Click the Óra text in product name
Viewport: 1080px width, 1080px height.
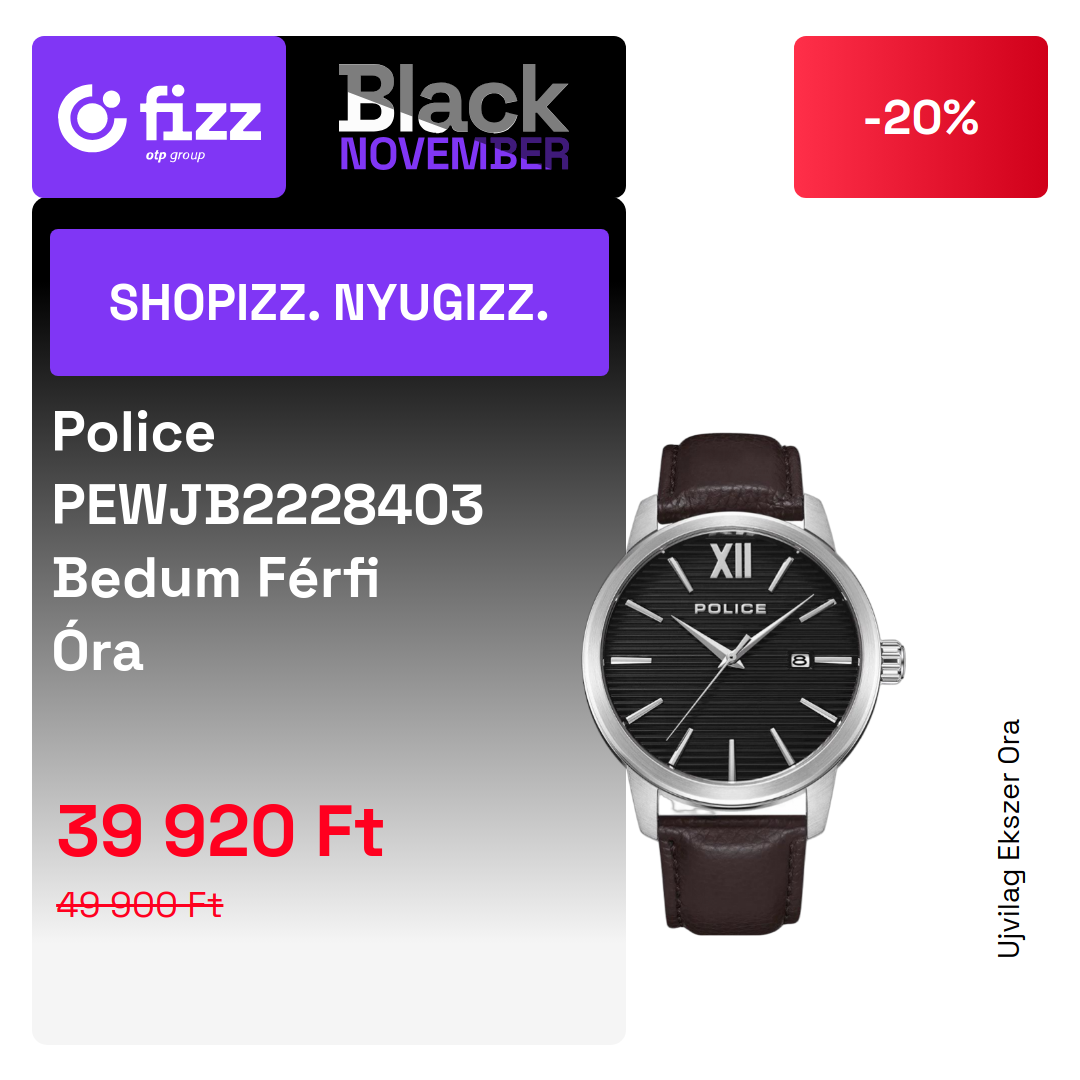click(x=98, y=648)
